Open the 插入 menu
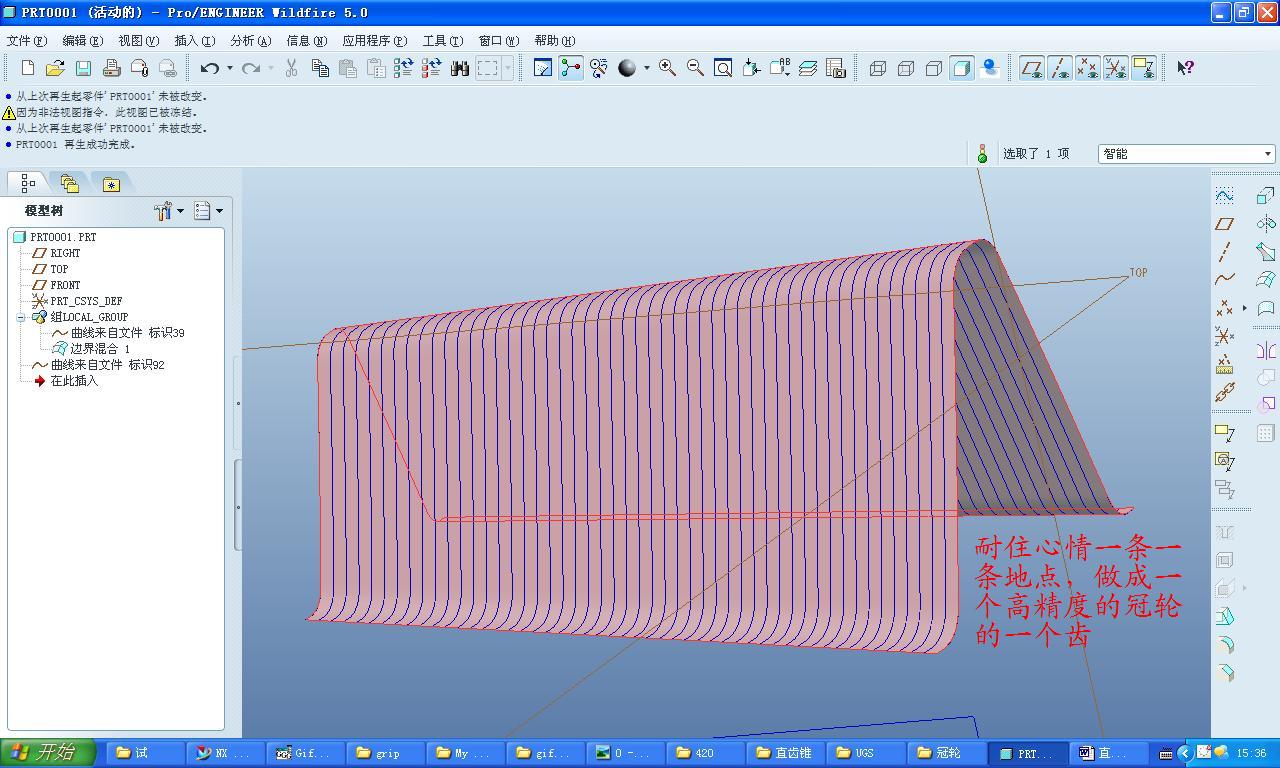This screenshot has height=768, width=1280. pyautogui.click(x=194, y=41)
